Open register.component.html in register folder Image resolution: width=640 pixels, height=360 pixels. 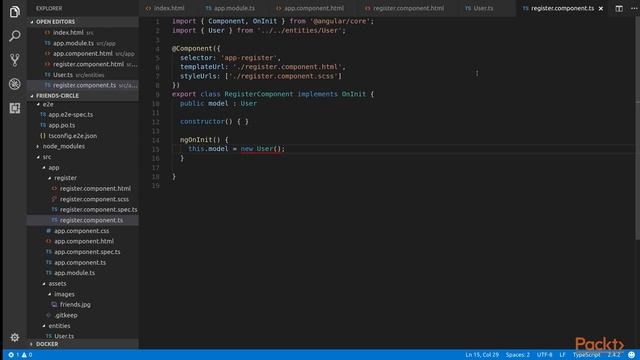coord(95,189)
